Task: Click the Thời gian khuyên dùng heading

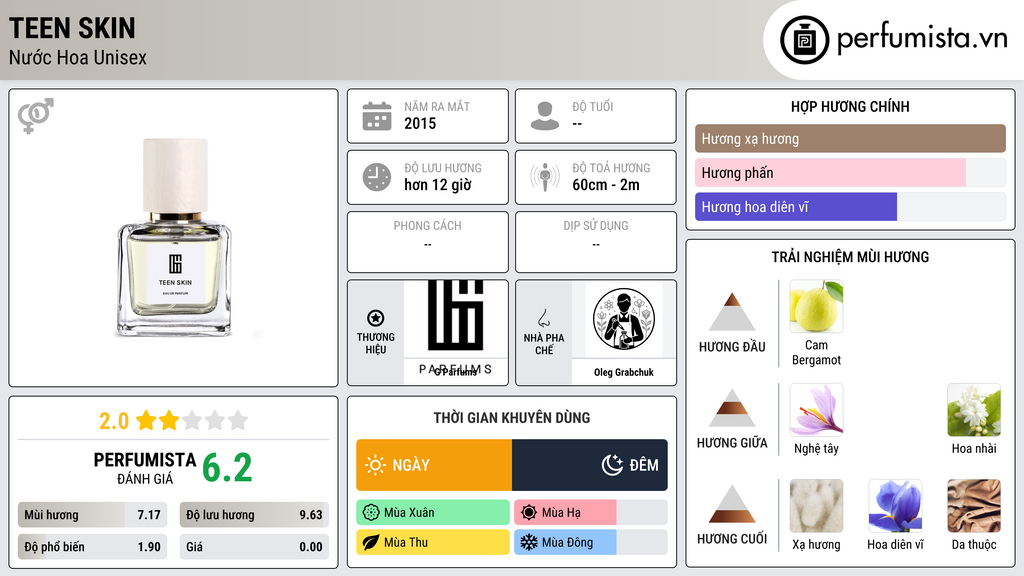Action: [x=512, y=417]
